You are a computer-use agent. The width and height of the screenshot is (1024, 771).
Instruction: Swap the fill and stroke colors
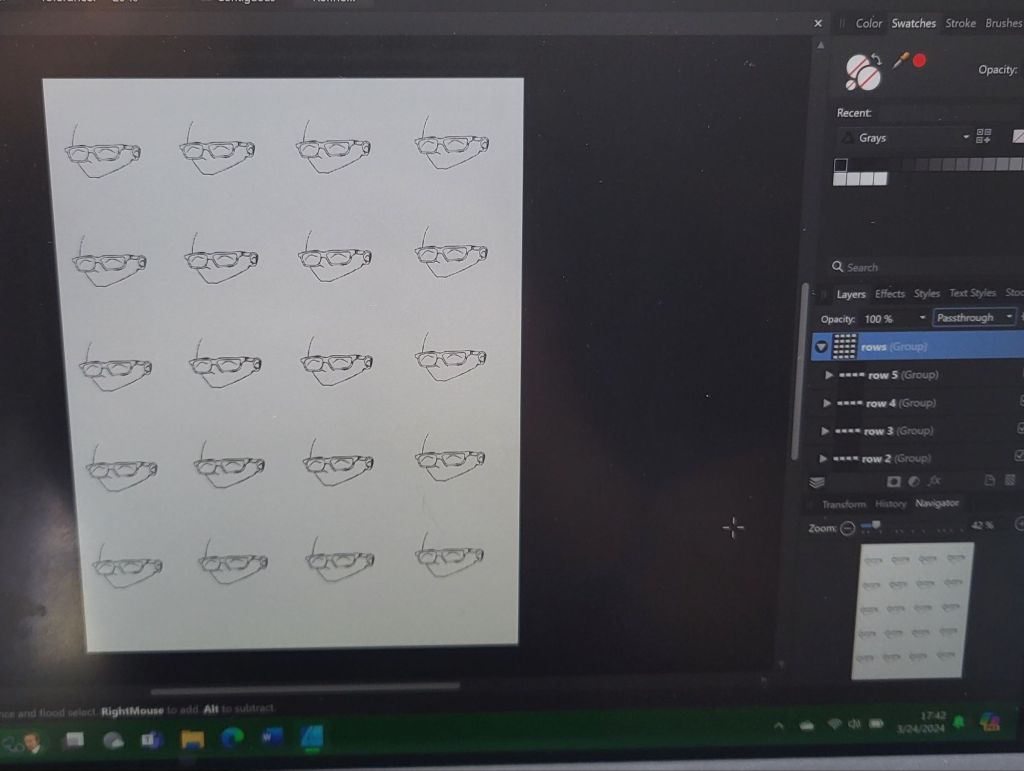tap(875, 57)
